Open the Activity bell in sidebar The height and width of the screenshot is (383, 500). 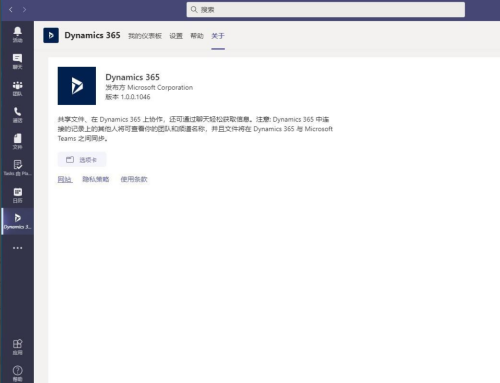pos(17,34)
